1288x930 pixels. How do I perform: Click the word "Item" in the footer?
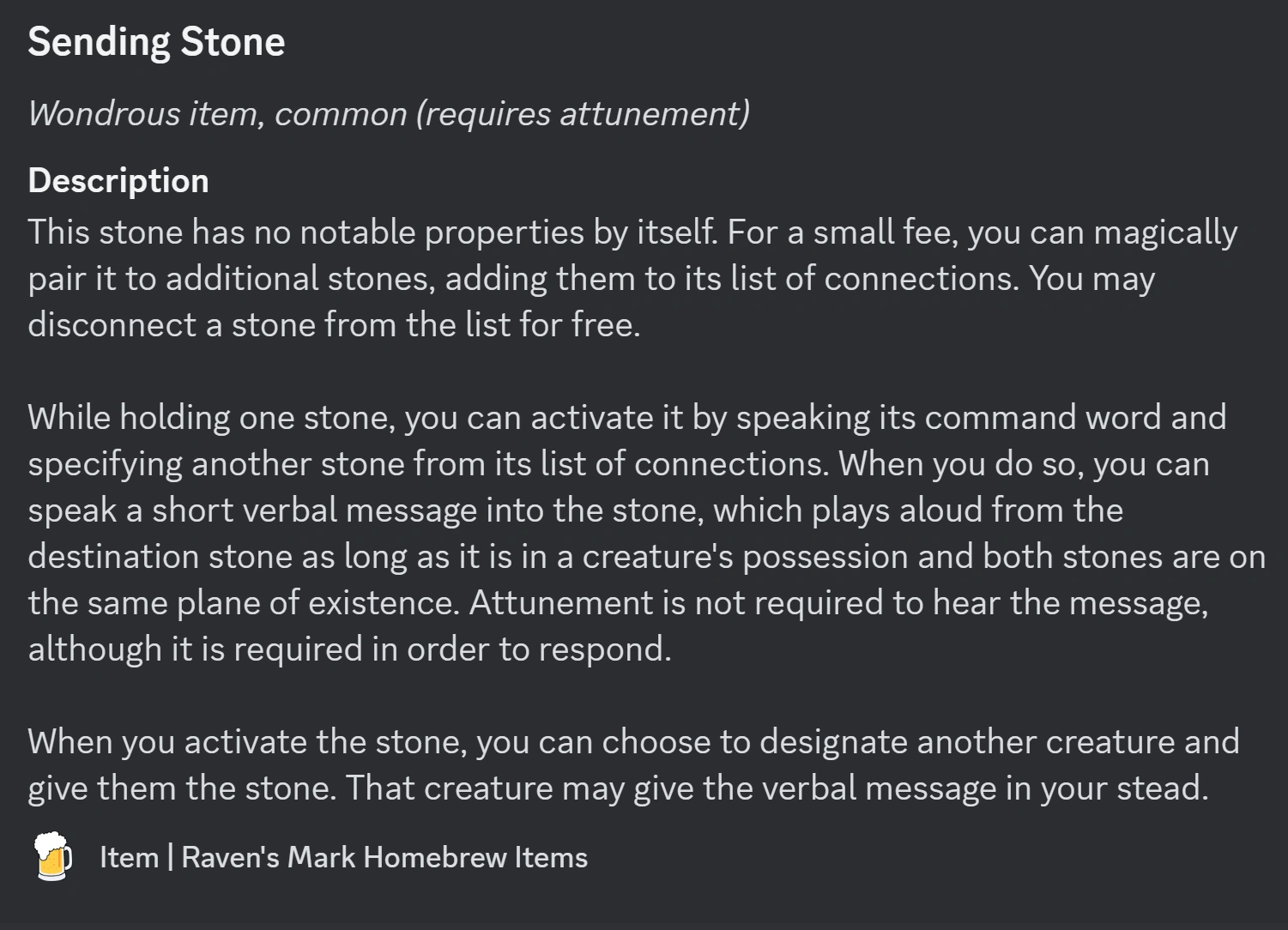[129, 857]
